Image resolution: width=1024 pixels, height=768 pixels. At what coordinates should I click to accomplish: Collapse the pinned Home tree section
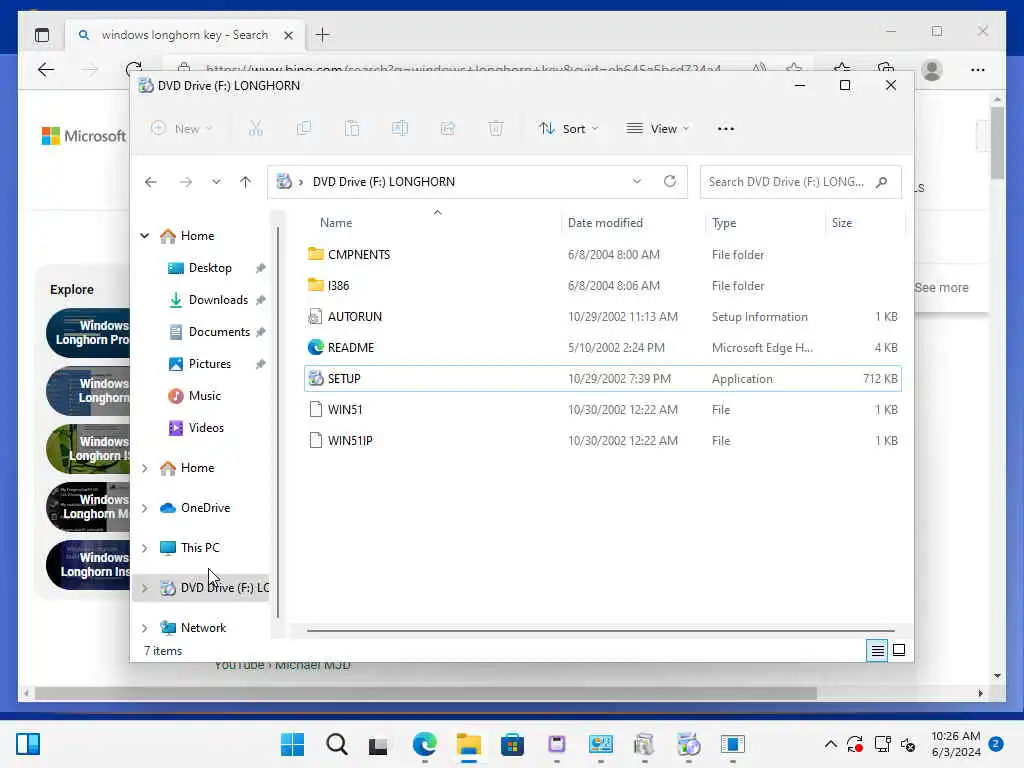pyautogui.click(x=145, y=236)
